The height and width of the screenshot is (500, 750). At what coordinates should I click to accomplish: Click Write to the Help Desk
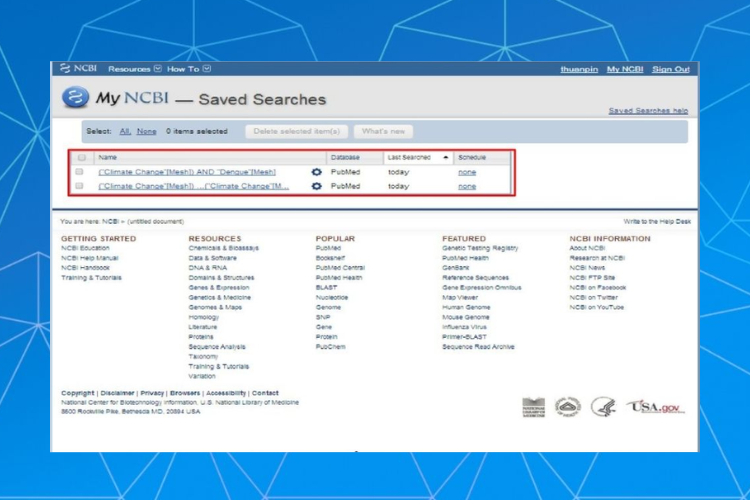point(657,222)
